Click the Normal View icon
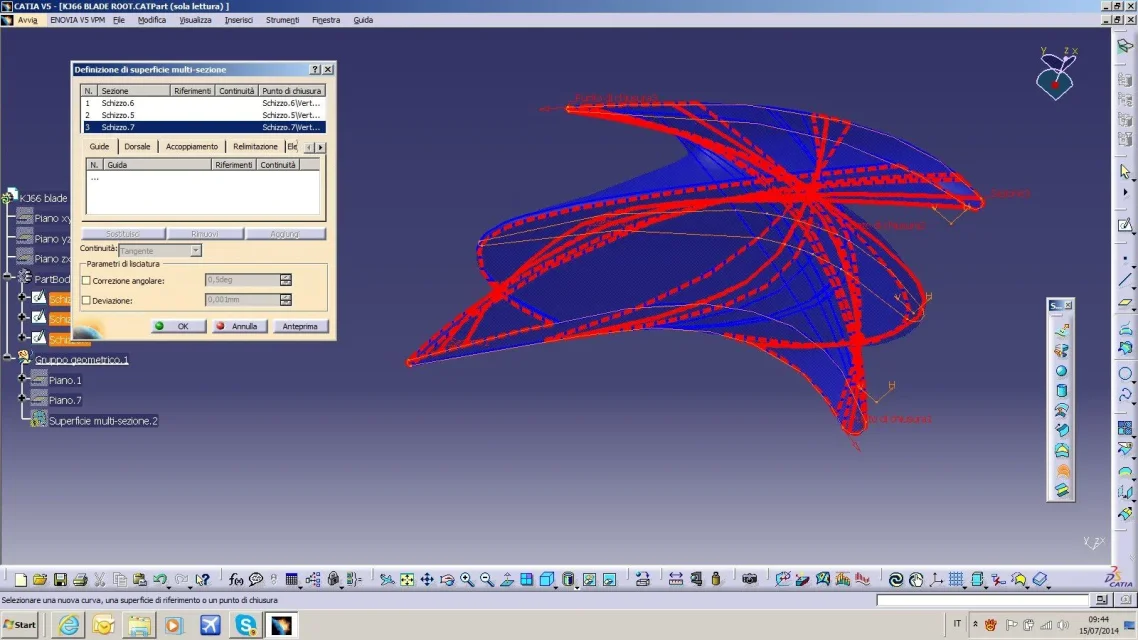Viewport: 1138px width, 640px height. click(507, 579)
